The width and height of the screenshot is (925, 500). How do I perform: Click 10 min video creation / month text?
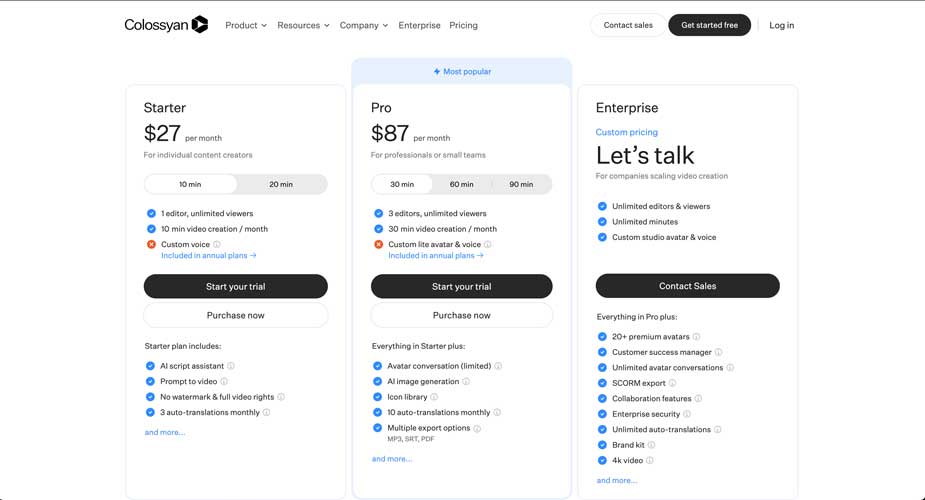[x=214, y=229]
